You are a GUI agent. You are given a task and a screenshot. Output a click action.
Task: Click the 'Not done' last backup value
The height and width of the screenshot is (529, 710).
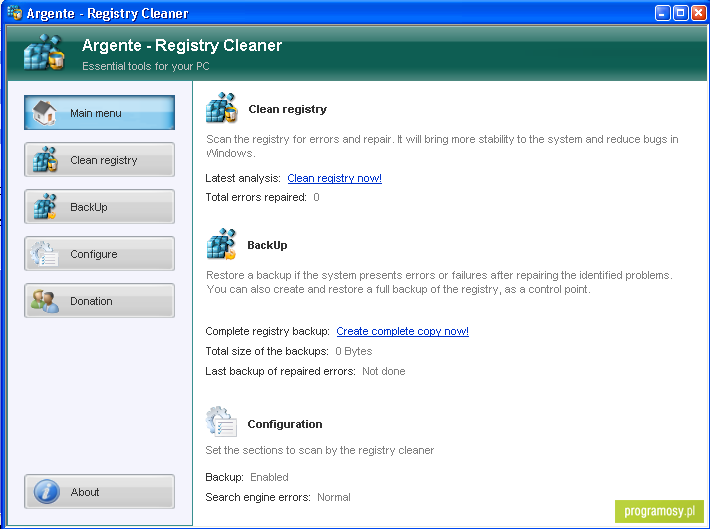(384, 371)
